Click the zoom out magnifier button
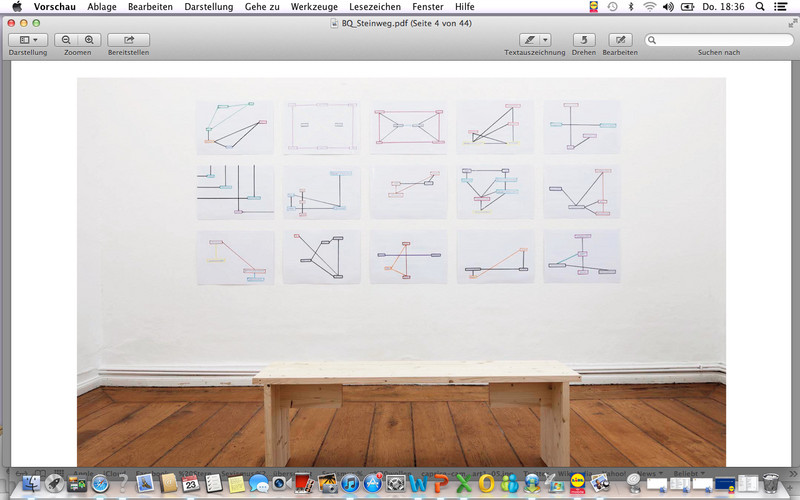800x500 pixels. pyautogui.click(x=67, y=40)
